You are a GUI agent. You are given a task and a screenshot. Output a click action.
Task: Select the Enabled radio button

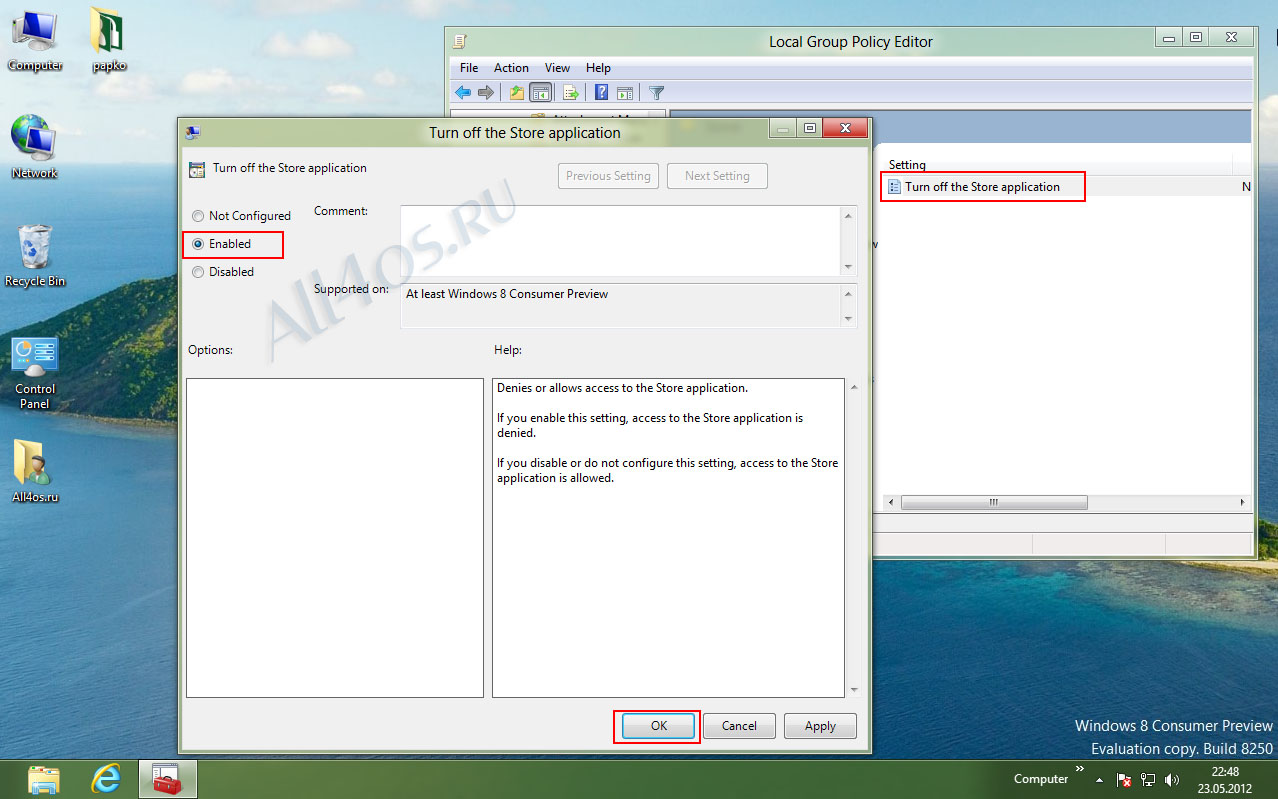(198, 244)
